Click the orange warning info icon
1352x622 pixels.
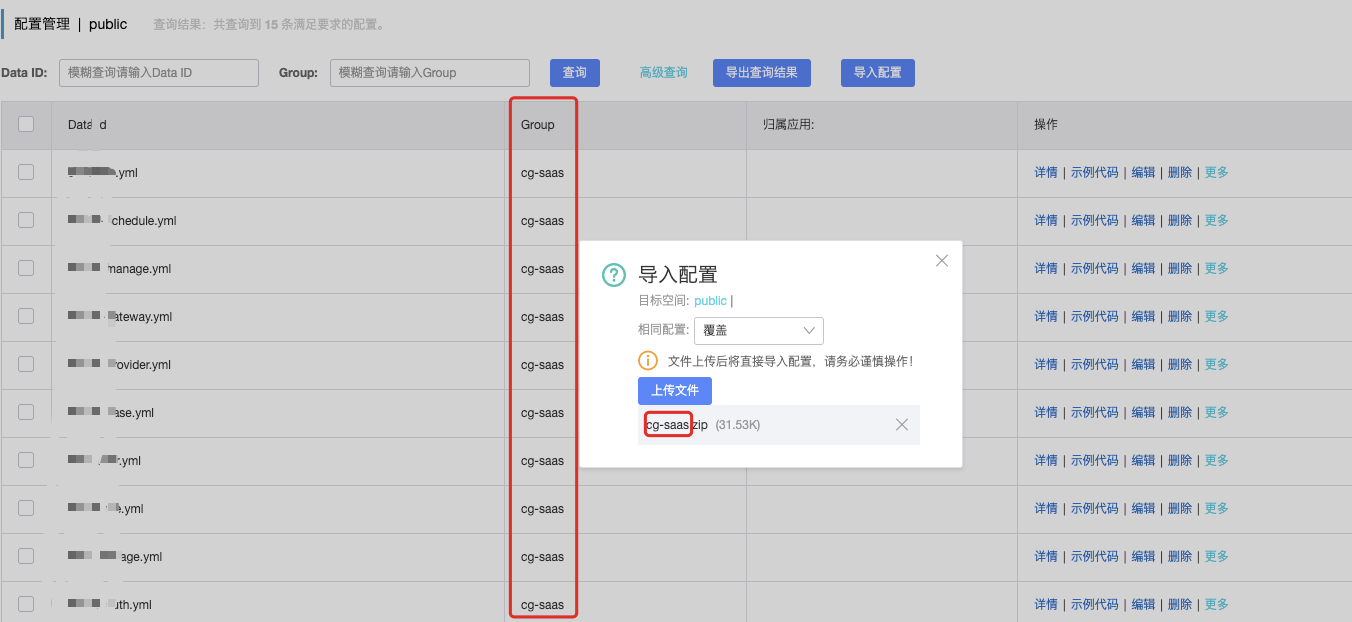(x=648, y=361)
